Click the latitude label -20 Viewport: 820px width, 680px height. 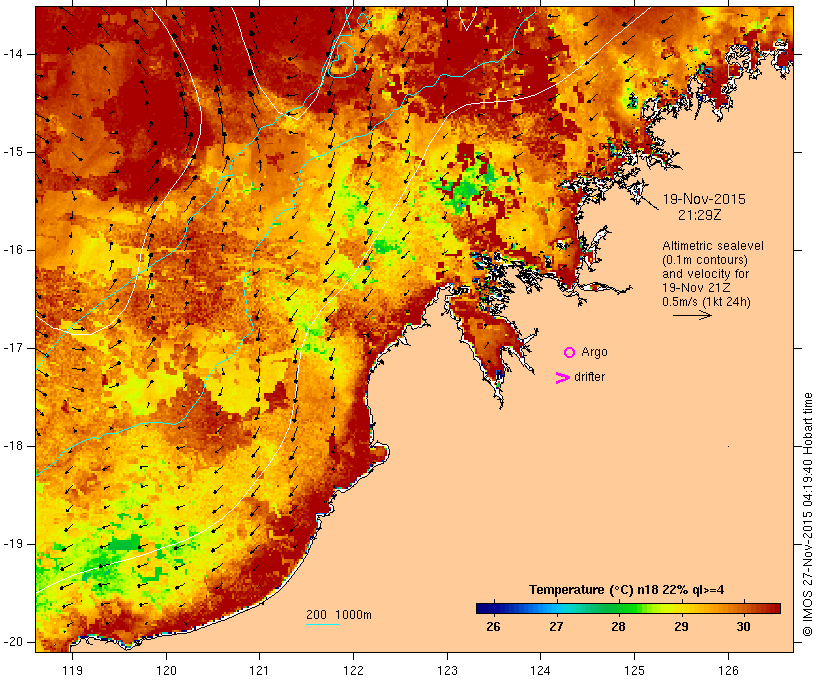[x=13, y=642]
